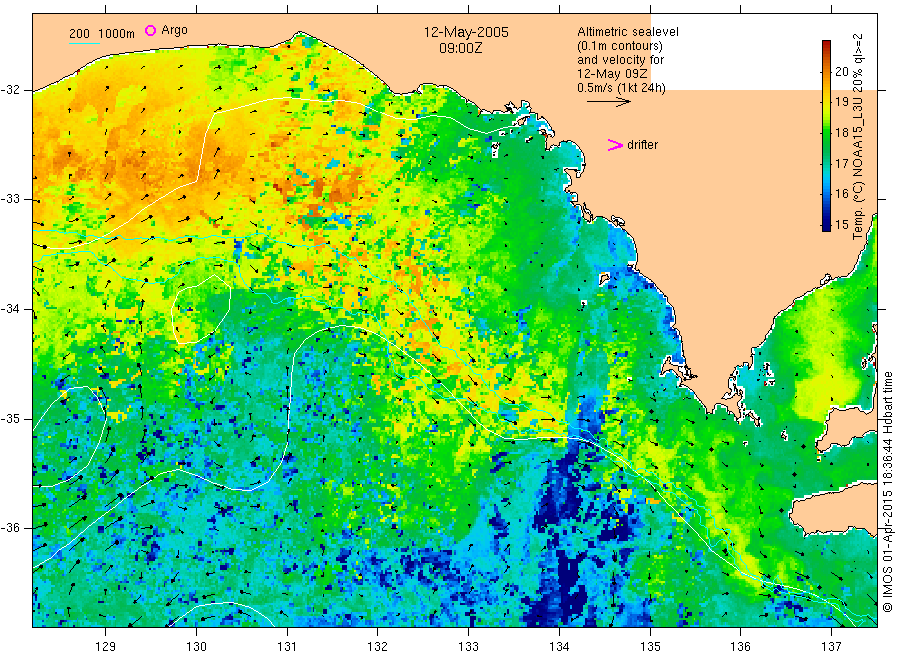Click the 18 value on color bar
This screenshot has width=900, height=660.
tap(841, 133)
